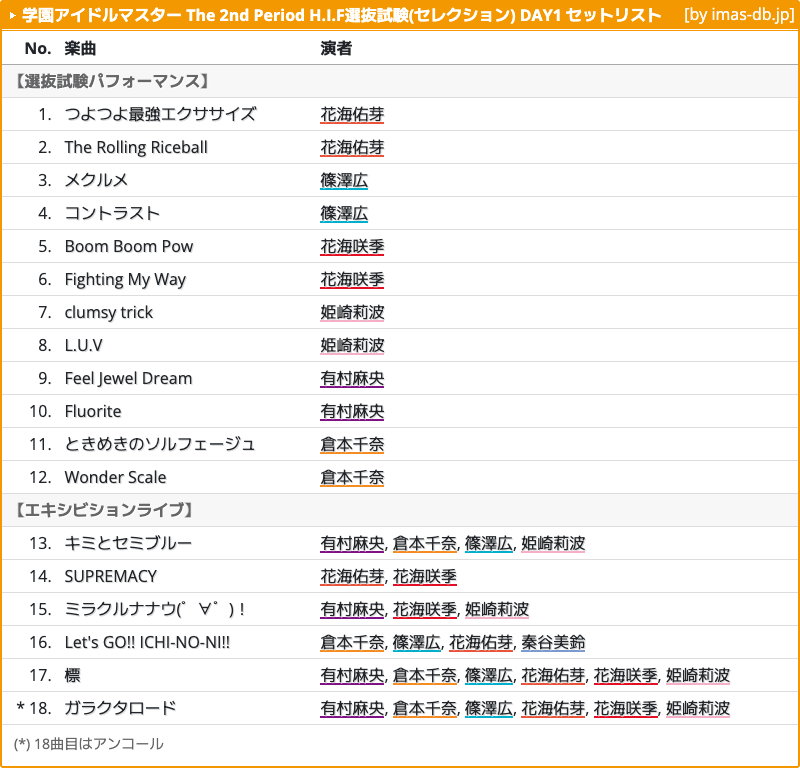
Task: Click the ガラクタロード song title
Action: pyautogui.click(x=120, y=708)
